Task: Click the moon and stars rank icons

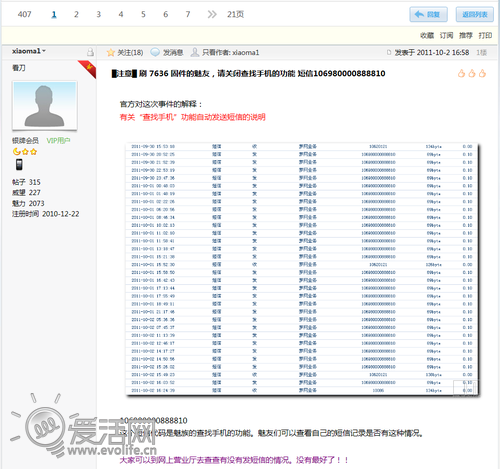Action: (25, 152)
